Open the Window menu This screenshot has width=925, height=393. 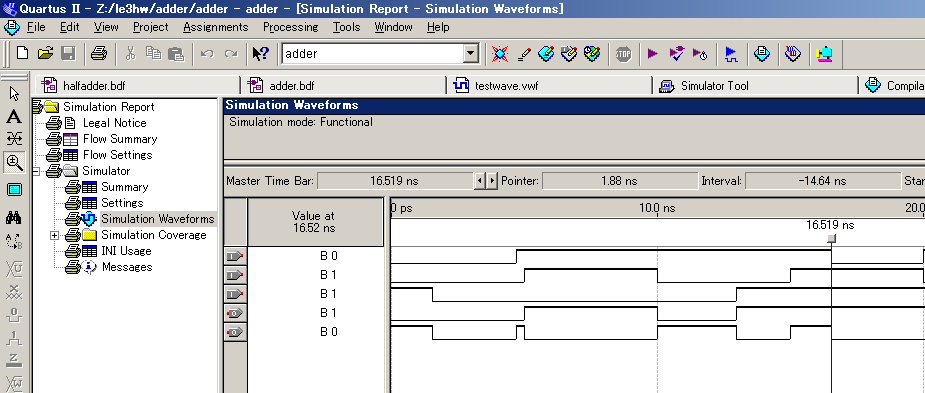point(393,27)
